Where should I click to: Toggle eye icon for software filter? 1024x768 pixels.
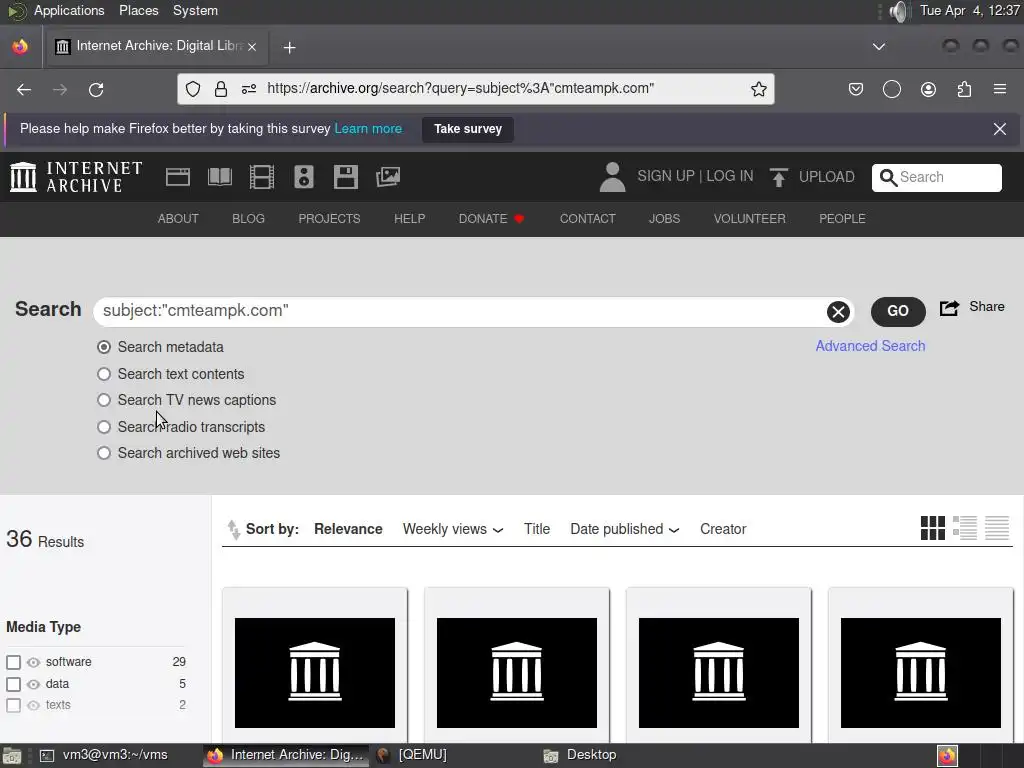point(33,662)
